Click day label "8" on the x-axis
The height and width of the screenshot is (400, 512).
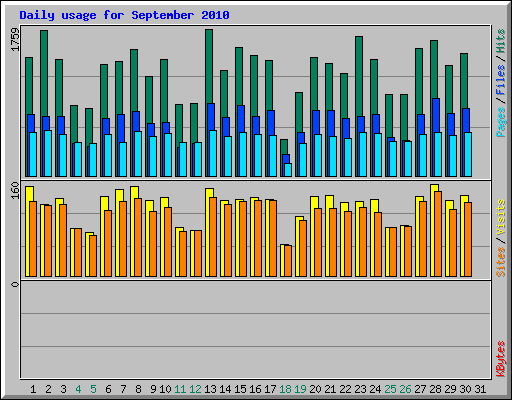coord(138,389)
